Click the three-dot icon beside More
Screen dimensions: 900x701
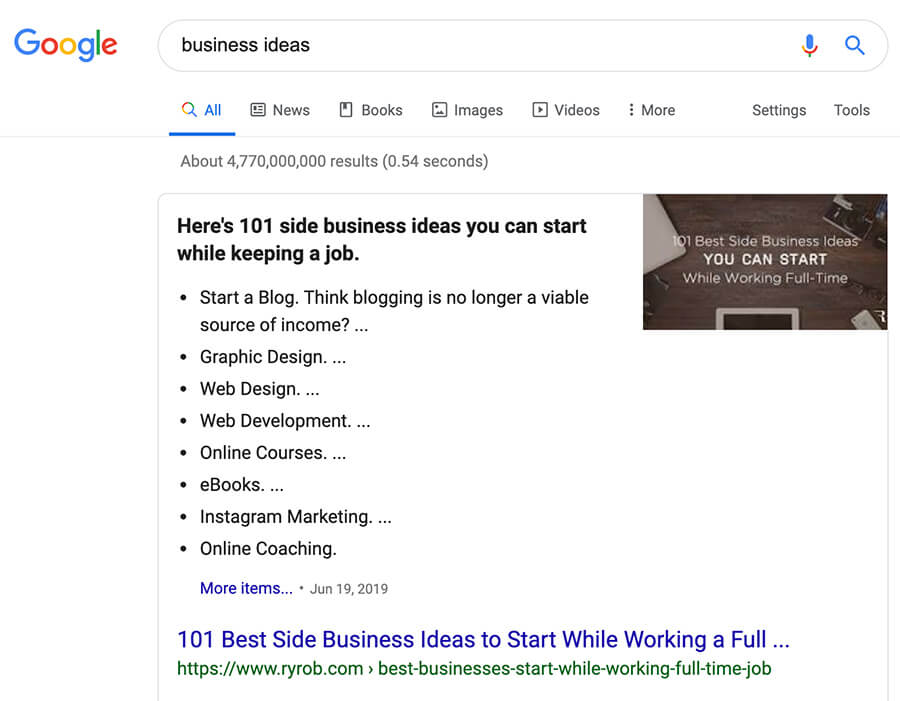pyautogui.click(x=633, y=110)
